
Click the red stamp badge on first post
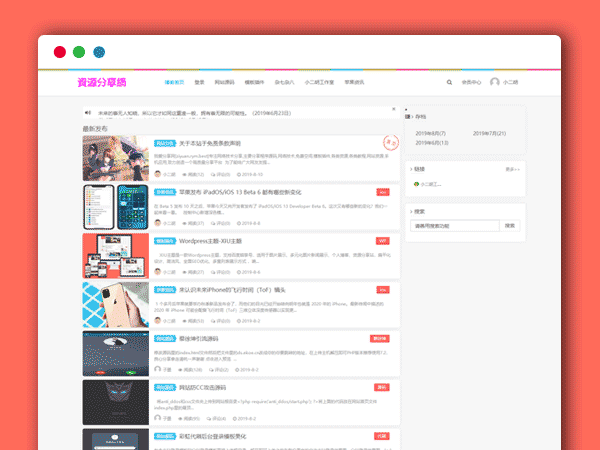click(391, 144)
